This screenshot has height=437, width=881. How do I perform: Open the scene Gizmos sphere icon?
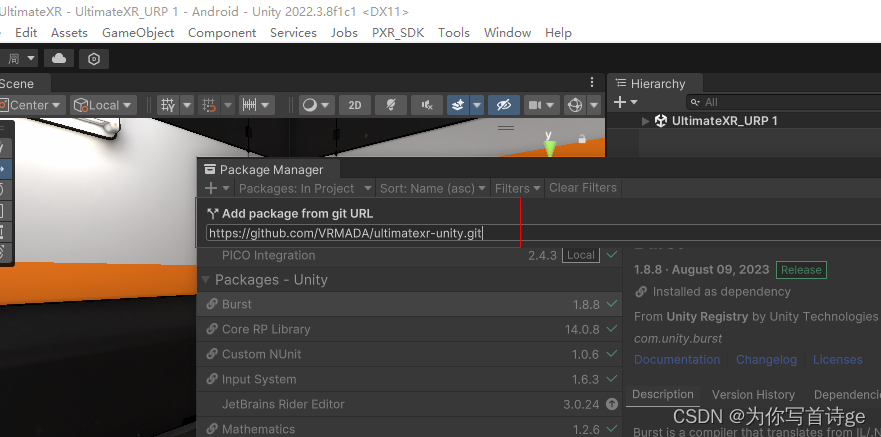[x=575, y=105]
